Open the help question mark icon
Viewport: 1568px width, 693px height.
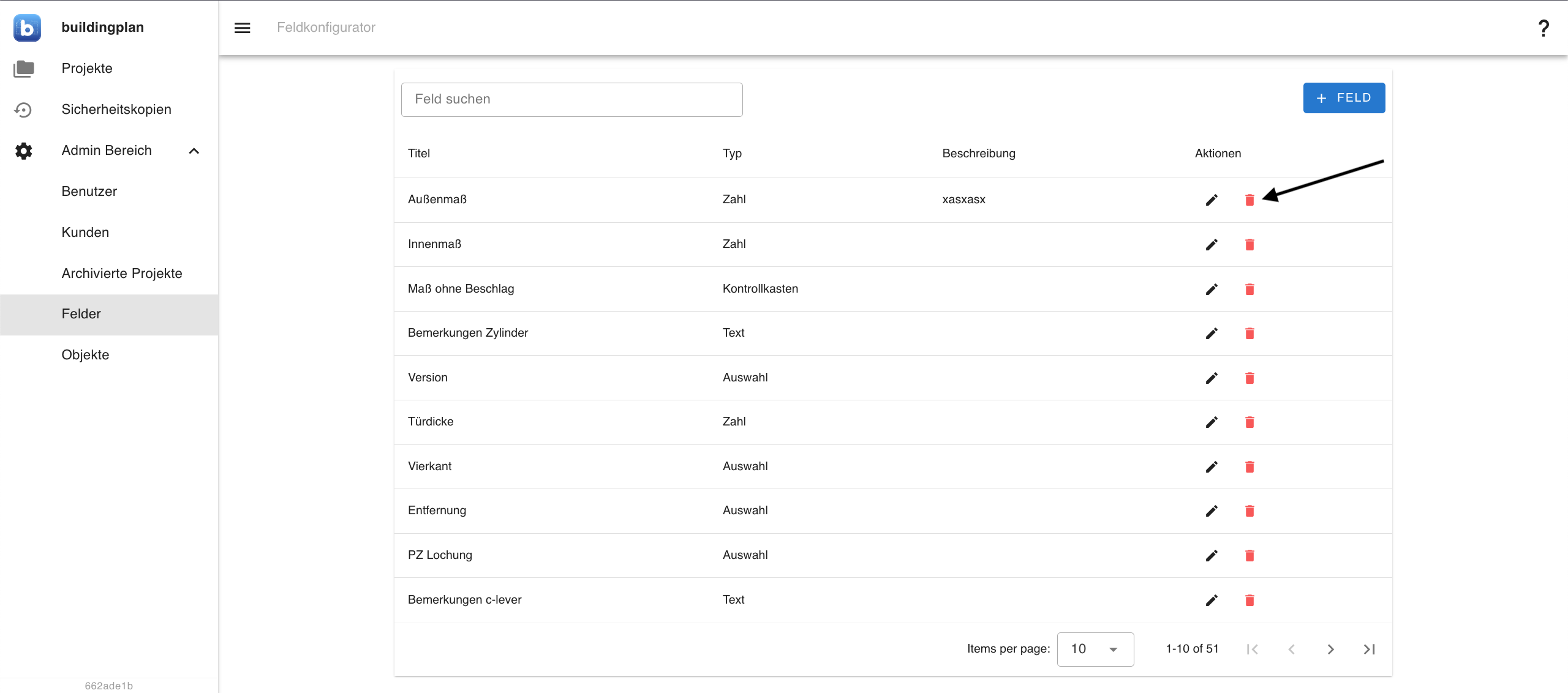tap(1543, 28)
